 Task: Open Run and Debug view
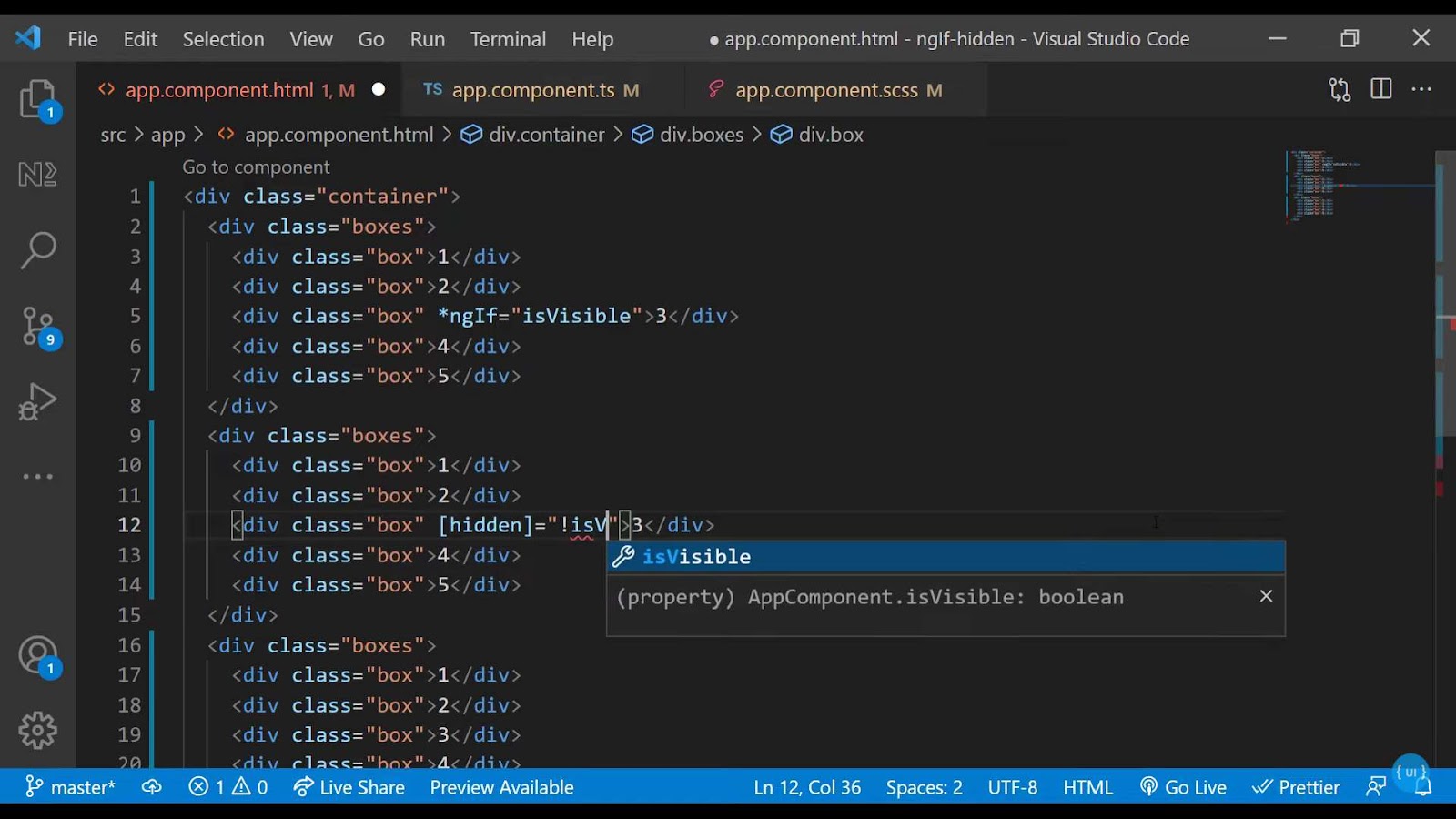tap(38, 401)
